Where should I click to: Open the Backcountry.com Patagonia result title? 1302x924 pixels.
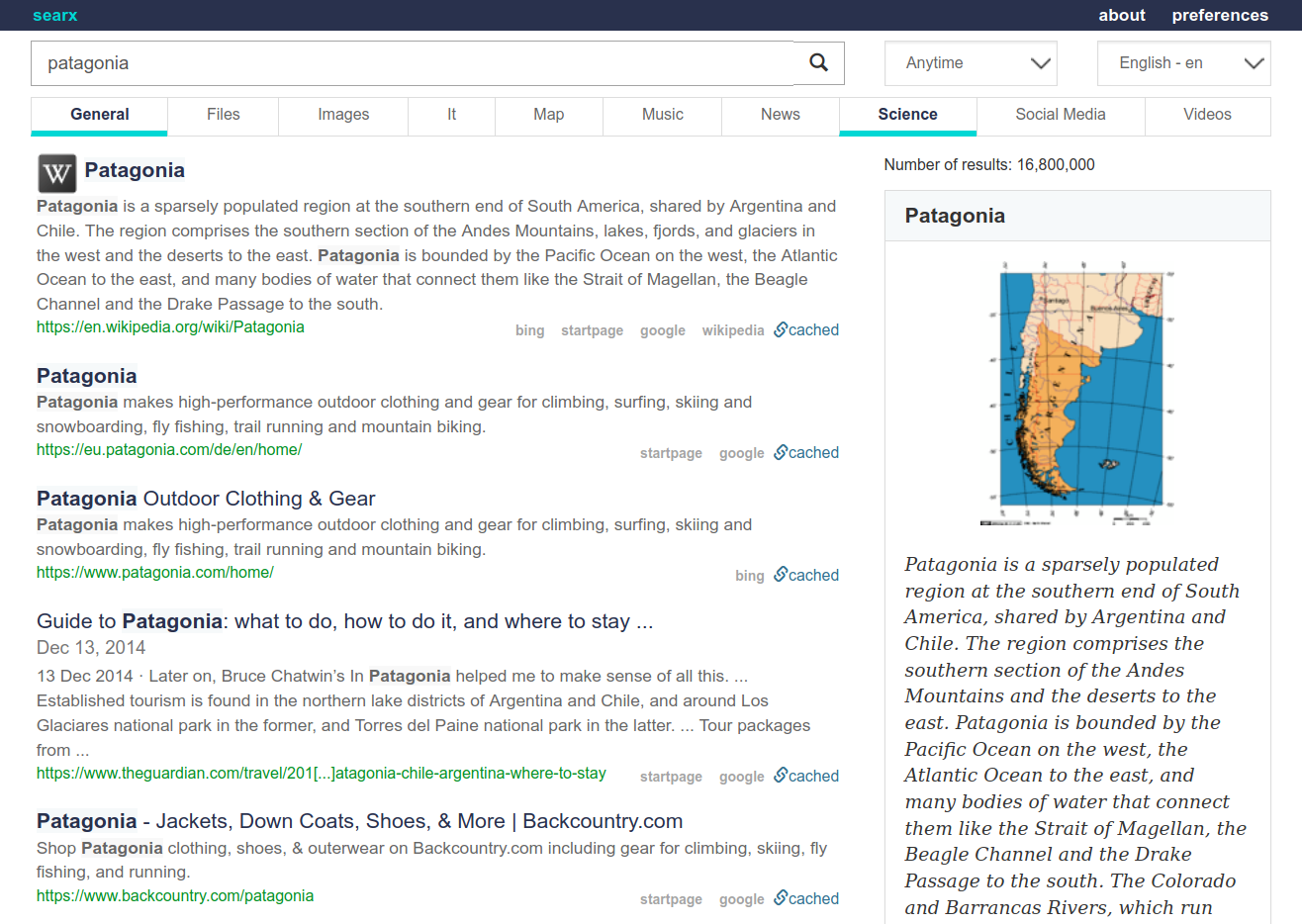[x=359, y=821]
